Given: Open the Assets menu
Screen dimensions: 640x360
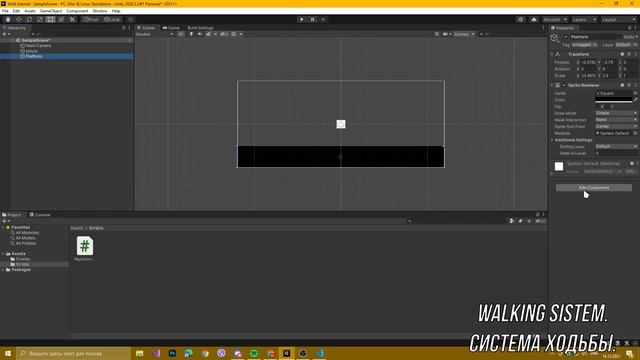Looking at the screenshot, I should coord(30,11).
